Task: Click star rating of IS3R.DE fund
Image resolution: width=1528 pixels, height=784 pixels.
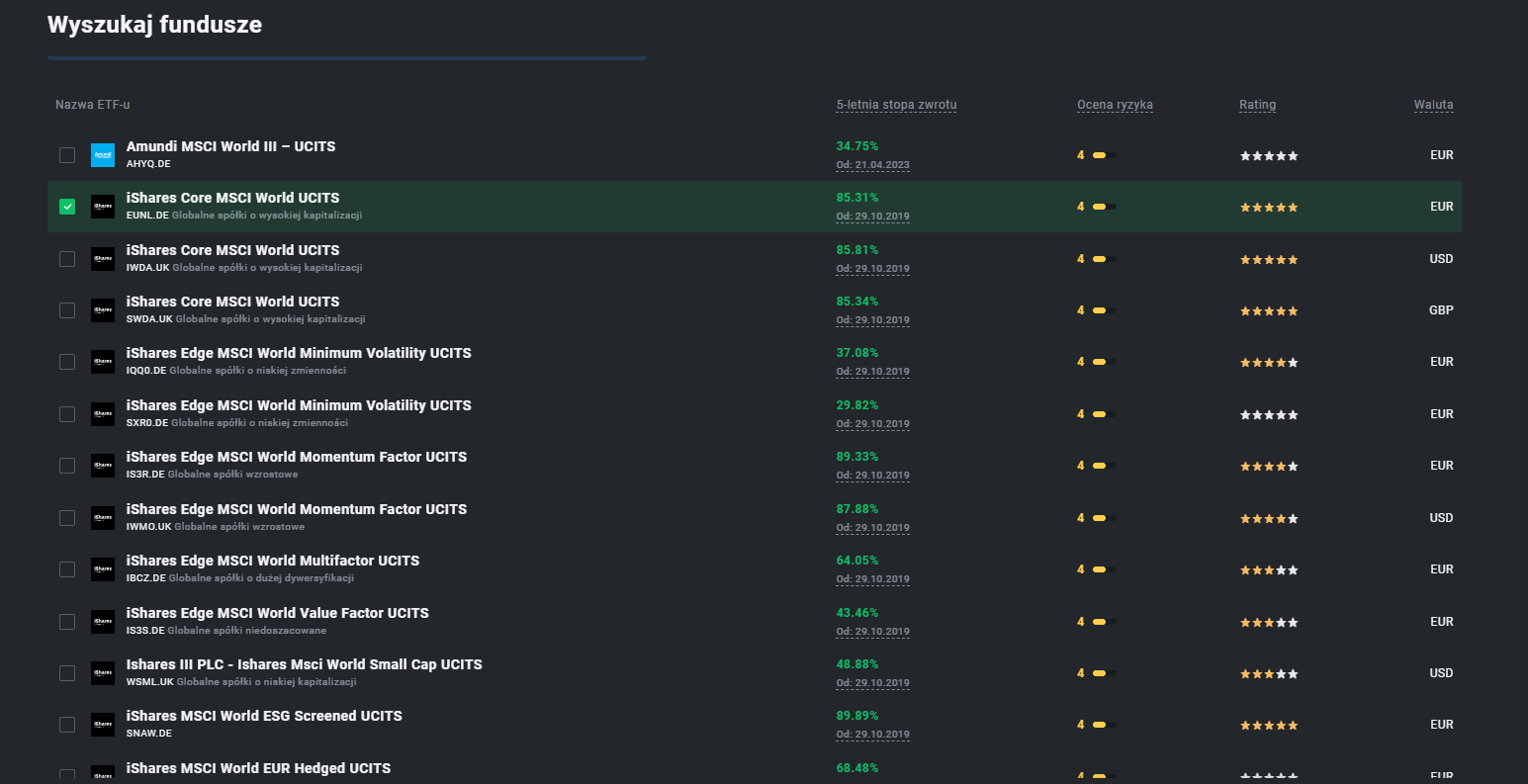Action: coord(1269,467)
